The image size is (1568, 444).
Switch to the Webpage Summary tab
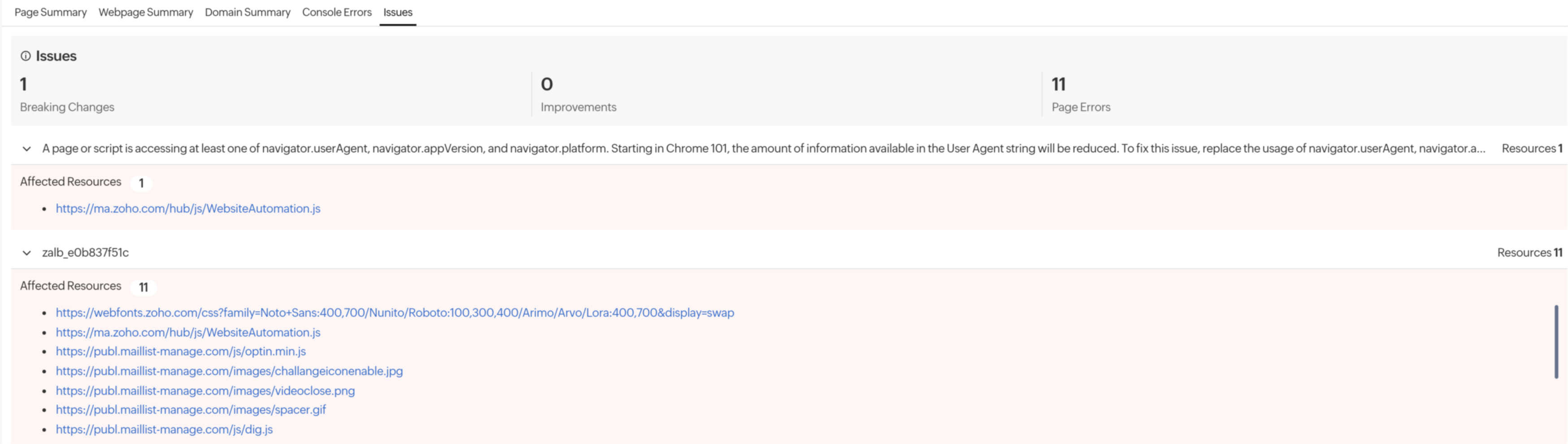pyautogui.click(x=145, y=12)
